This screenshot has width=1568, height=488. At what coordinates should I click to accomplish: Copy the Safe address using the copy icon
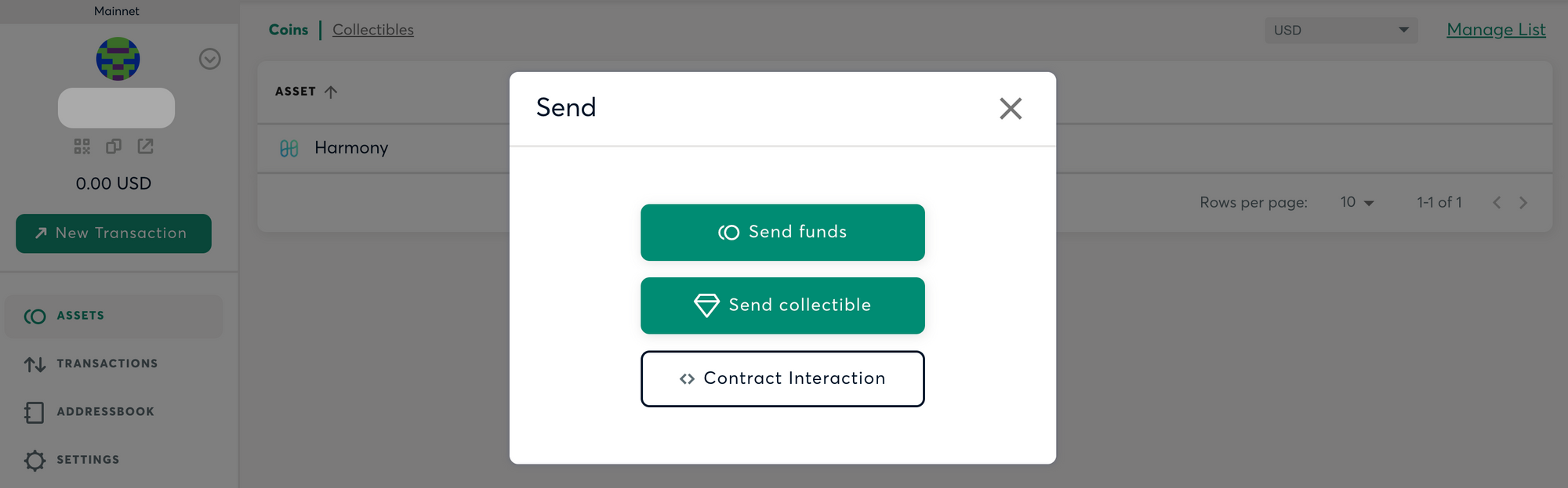(114, 146)
